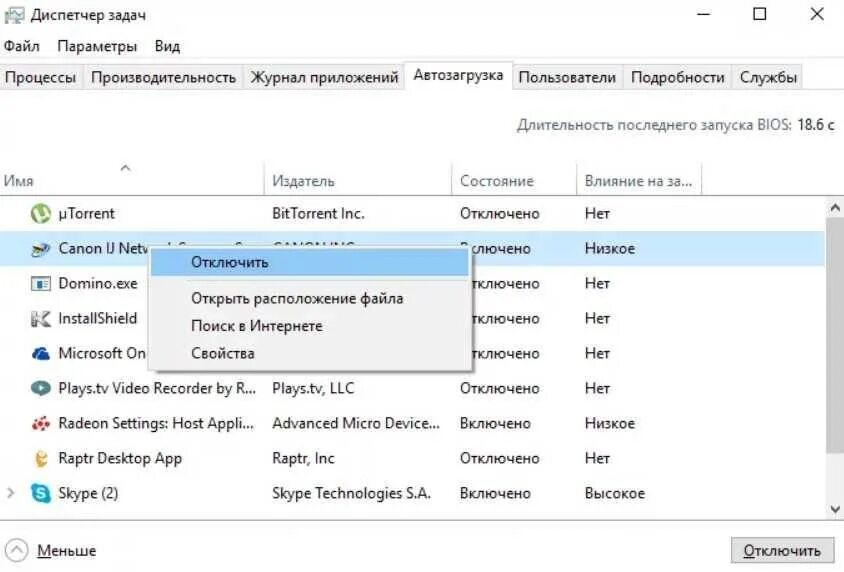Switch to the Производительность tab

click(x=163, y=77)
